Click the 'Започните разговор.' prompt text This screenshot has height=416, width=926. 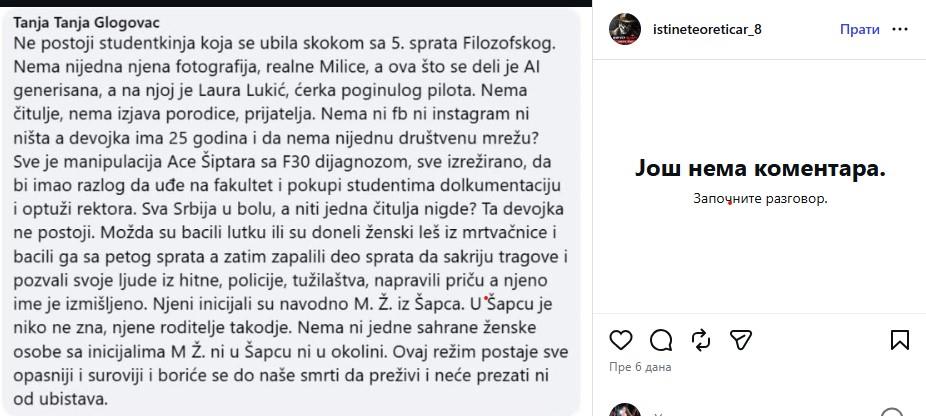point(760,199)
